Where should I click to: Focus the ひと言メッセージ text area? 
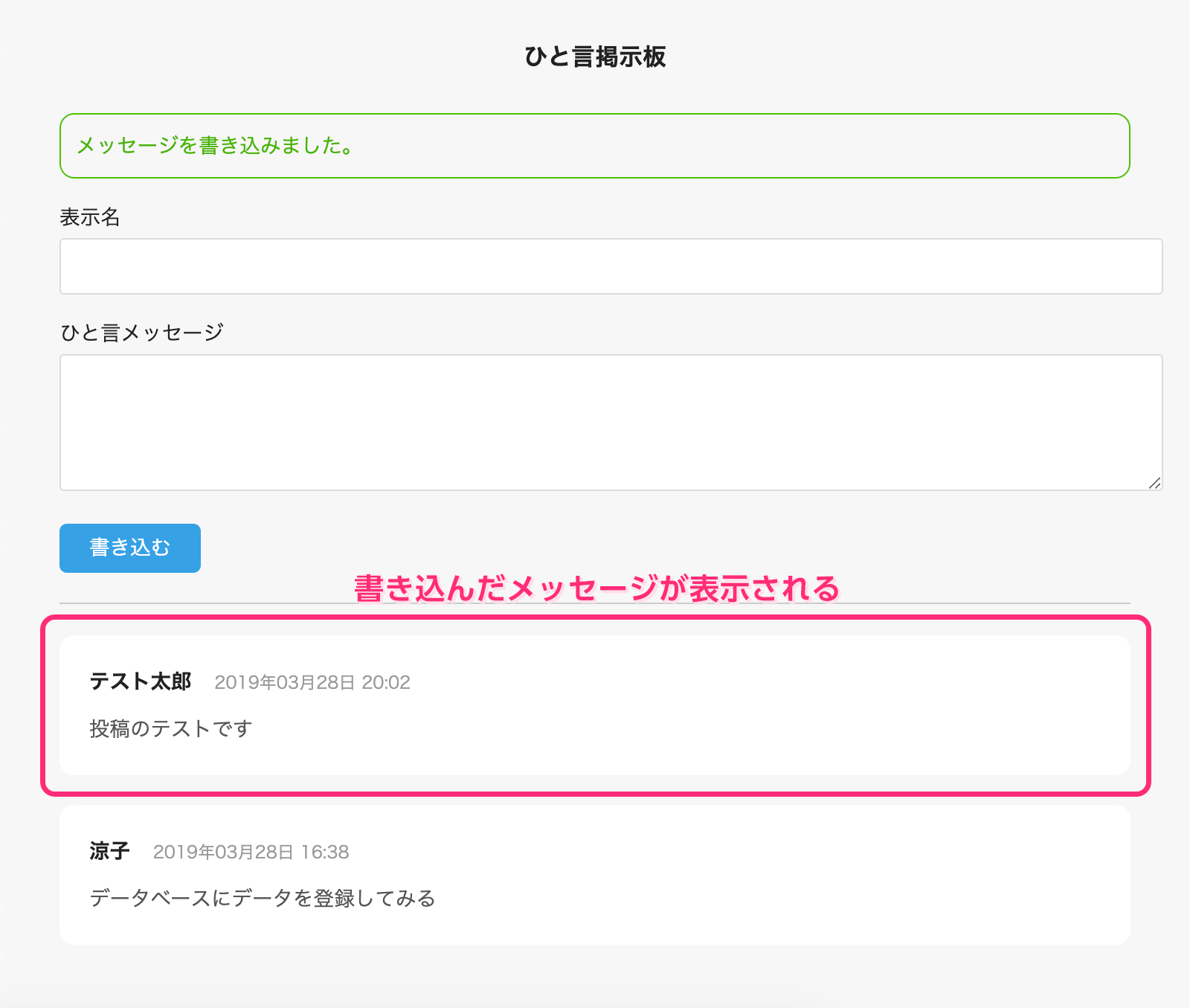(611, 423)
